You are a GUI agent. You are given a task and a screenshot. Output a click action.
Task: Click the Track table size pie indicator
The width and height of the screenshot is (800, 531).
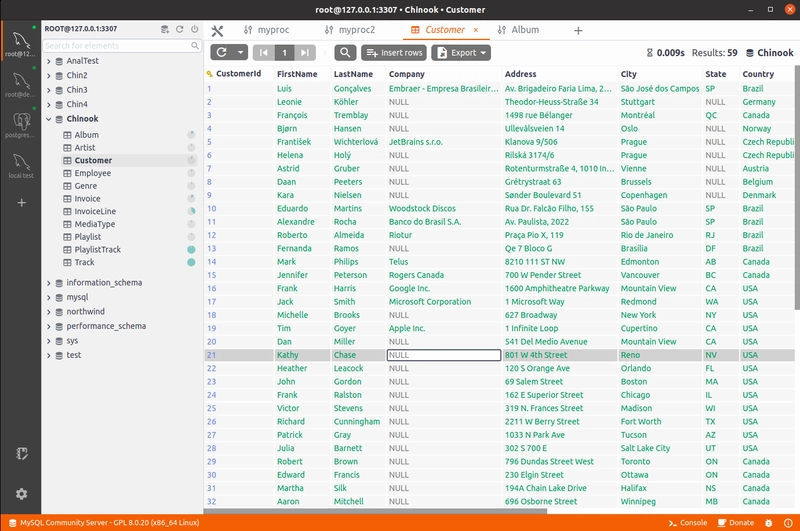(x=191, y=262)
